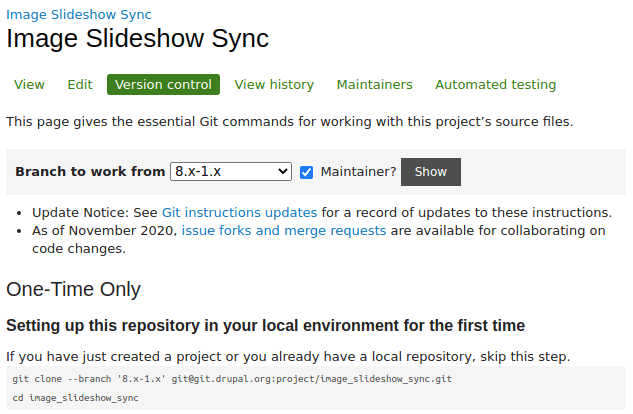633x414 pixels.
Task: Open the Maintainers tab
Action: pos(374,85)
